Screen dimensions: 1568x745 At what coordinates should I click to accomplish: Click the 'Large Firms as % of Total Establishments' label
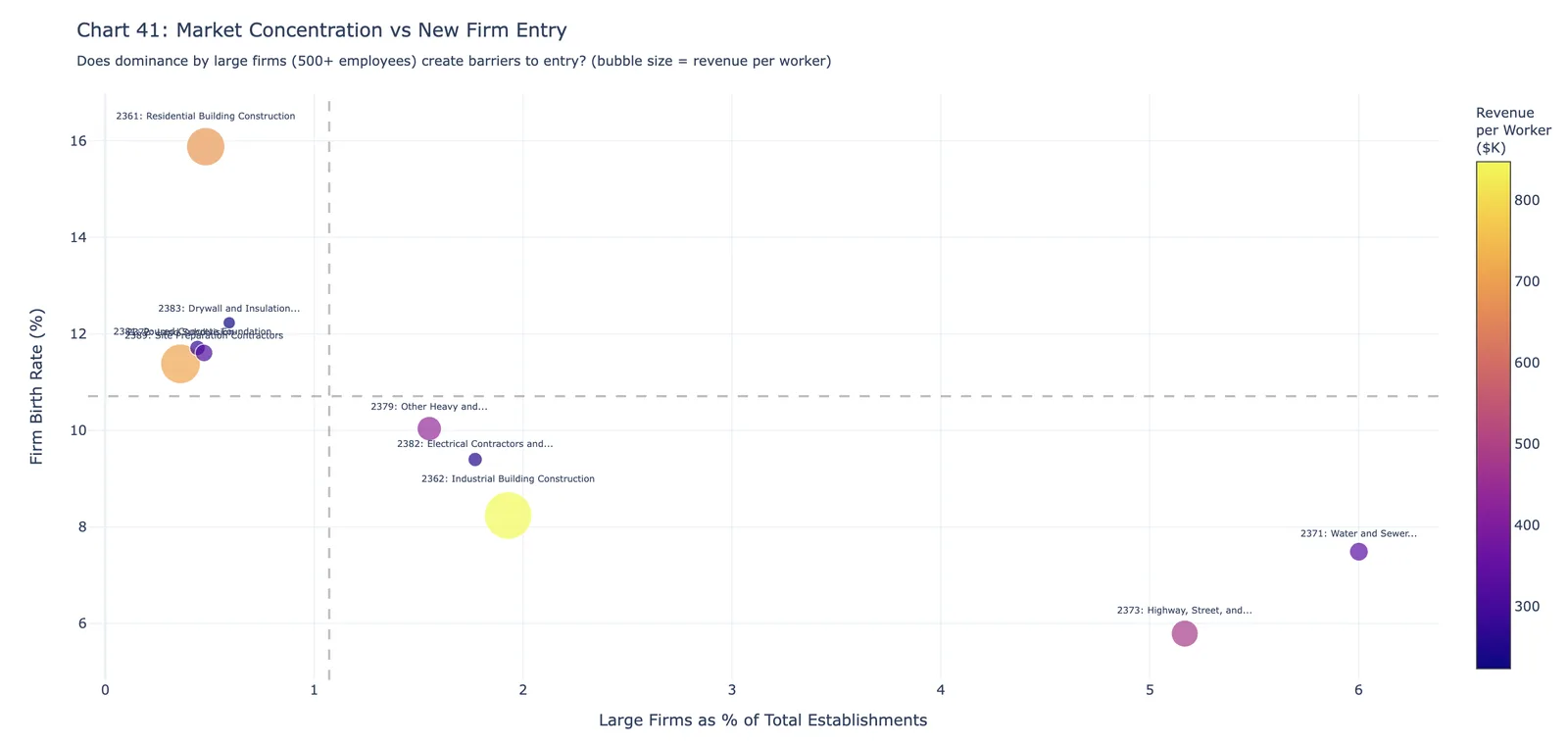coord(762,720)
